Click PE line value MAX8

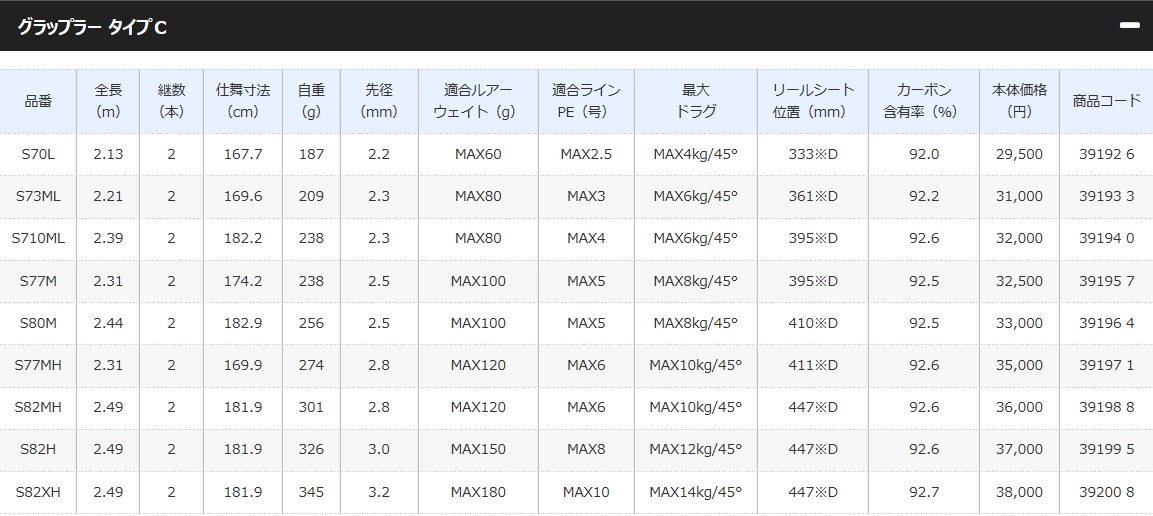pos(586,449)
